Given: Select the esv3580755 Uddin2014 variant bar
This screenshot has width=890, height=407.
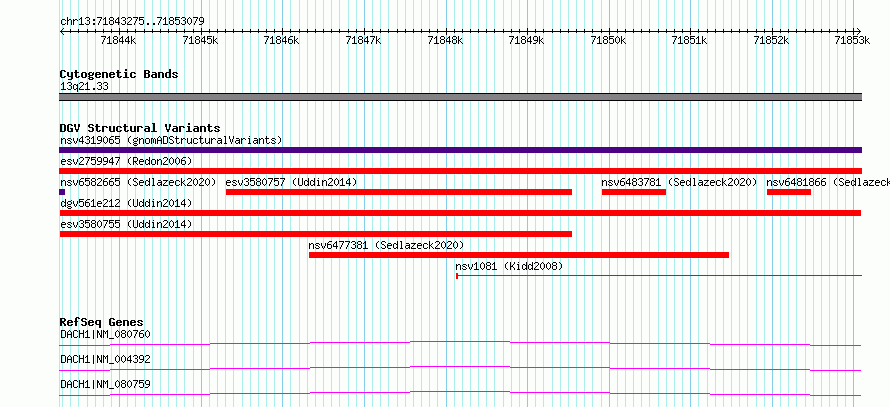Looking at the screenshot, I should [316, 234].
